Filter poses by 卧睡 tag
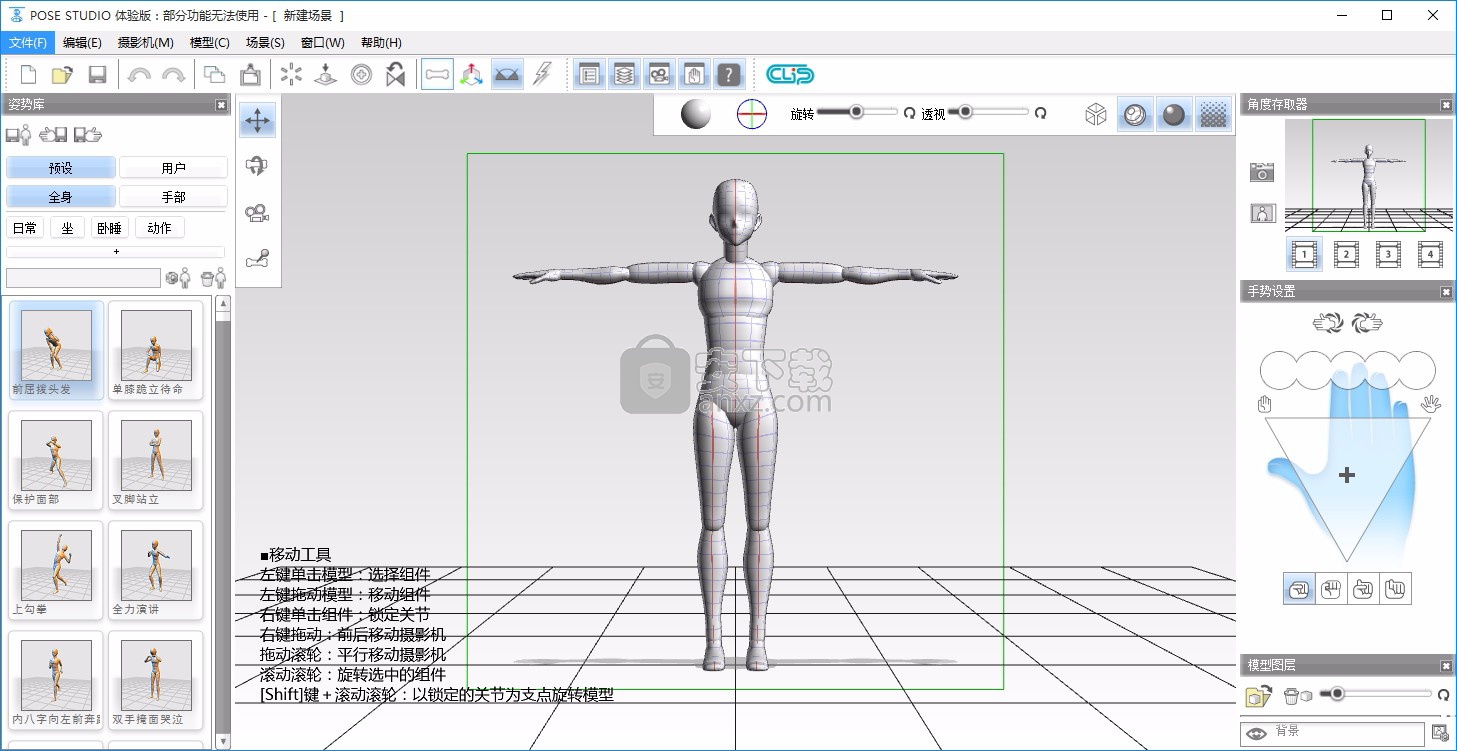 (x=109, y=228)
